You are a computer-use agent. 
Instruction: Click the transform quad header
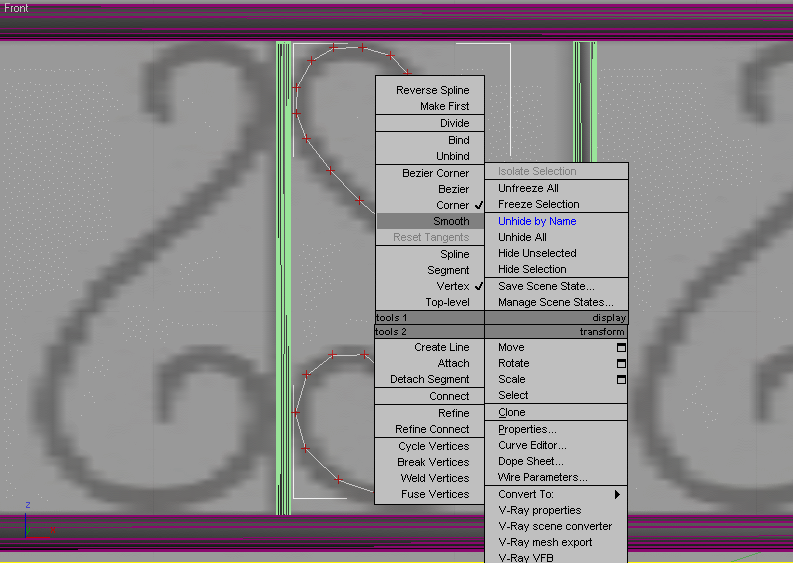point(556,332)
